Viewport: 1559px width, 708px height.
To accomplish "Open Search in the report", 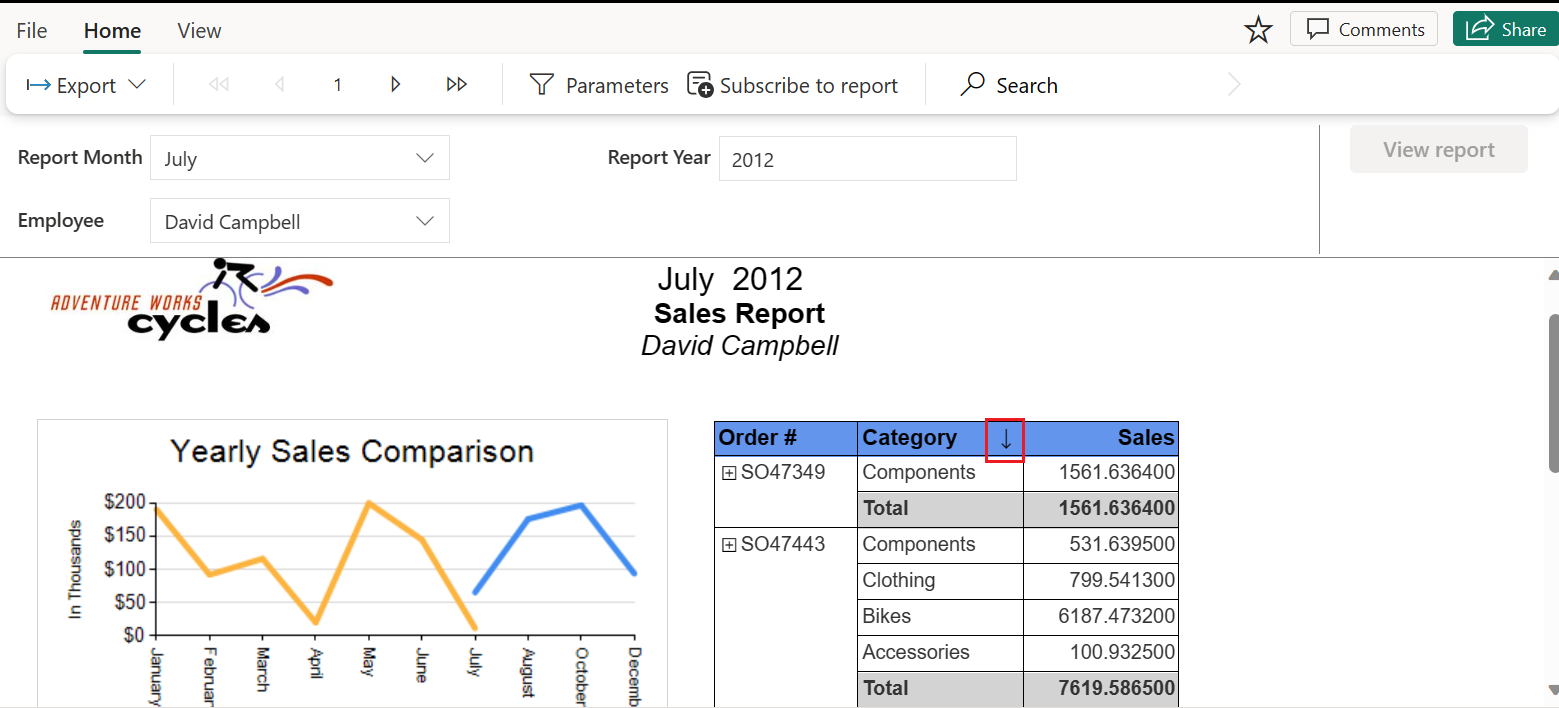I will pos(1008,85).
